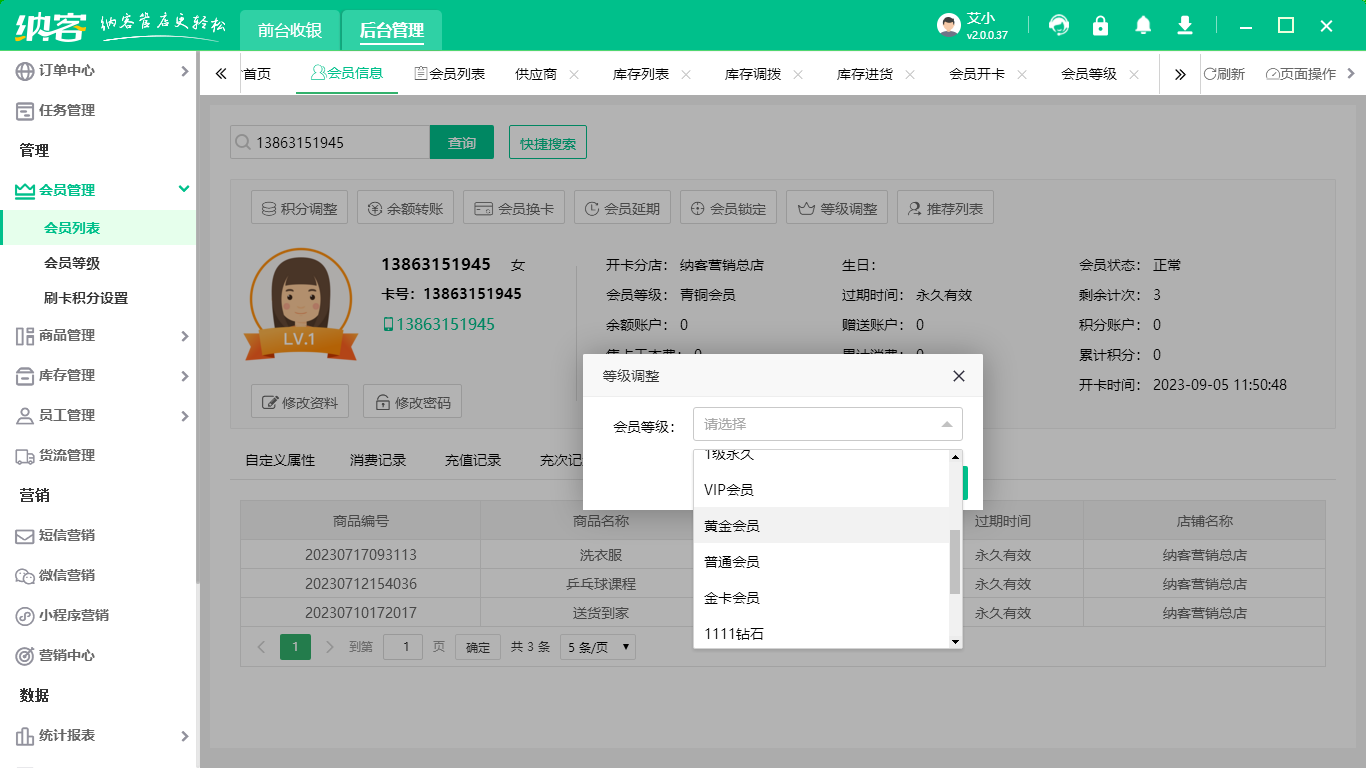Switch to 后台管理 tab
The image size is (1366, 768).
coord(392,30)
